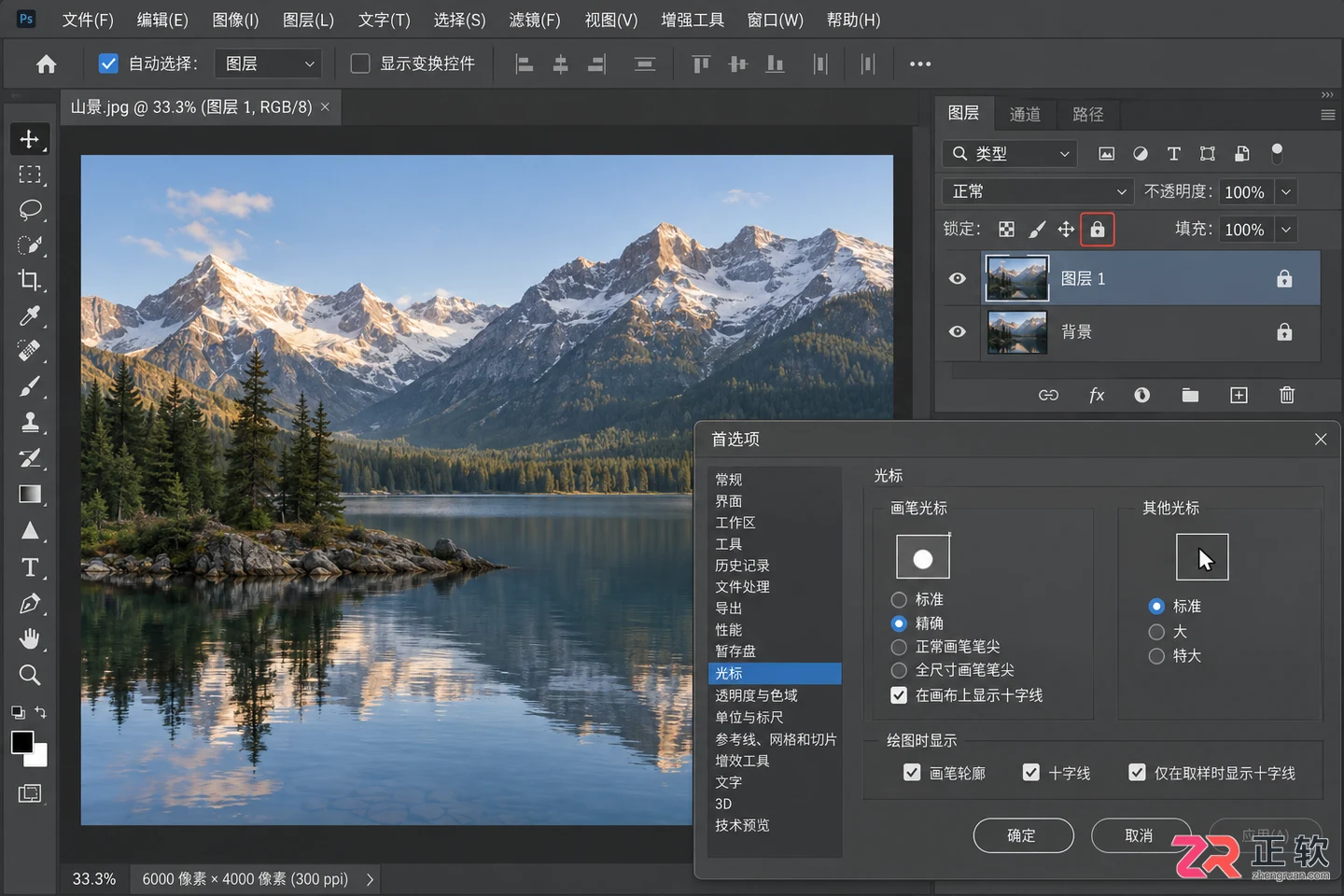This screenshot has width=1344, height=896.
Task: Click the lock all icon in layers panel
Action: [1098, 230]
